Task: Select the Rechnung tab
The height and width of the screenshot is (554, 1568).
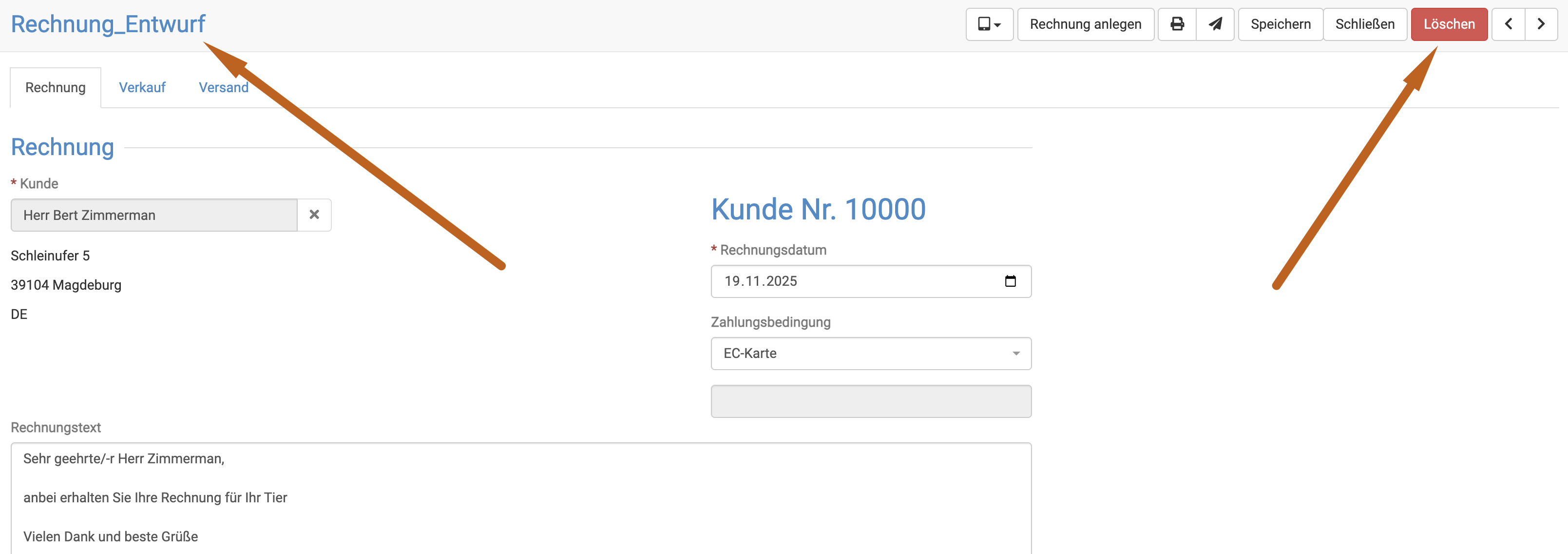Action: pos(56,88)
